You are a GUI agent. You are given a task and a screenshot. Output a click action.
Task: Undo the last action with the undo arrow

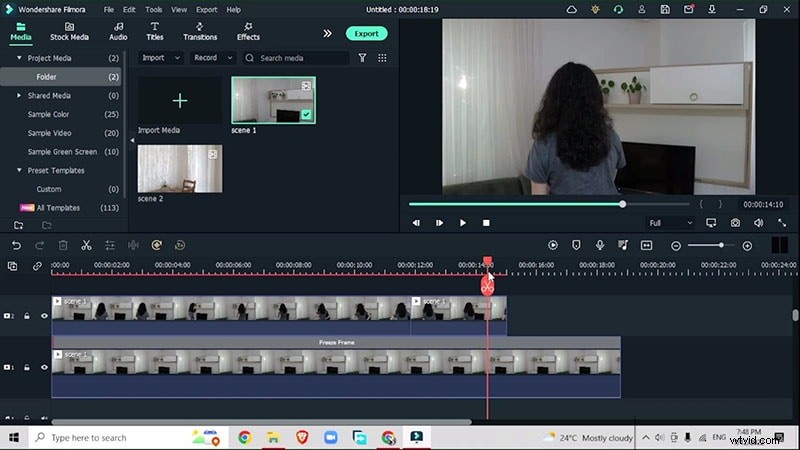pos(17,245)
